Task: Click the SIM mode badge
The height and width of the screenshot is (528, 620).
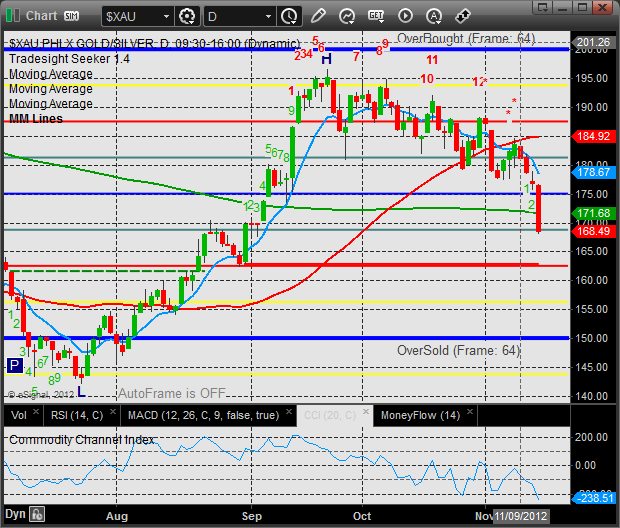Action: click(x=71, y=16)
